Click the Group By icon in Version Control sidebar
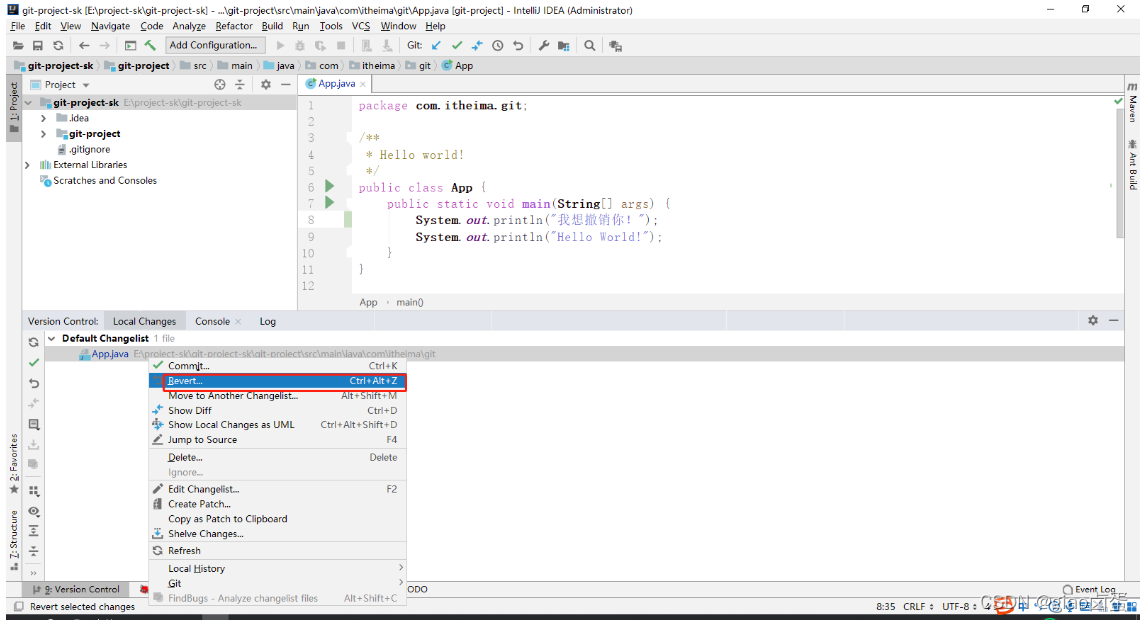1143x622 pixels. click(x=34, y=491)
